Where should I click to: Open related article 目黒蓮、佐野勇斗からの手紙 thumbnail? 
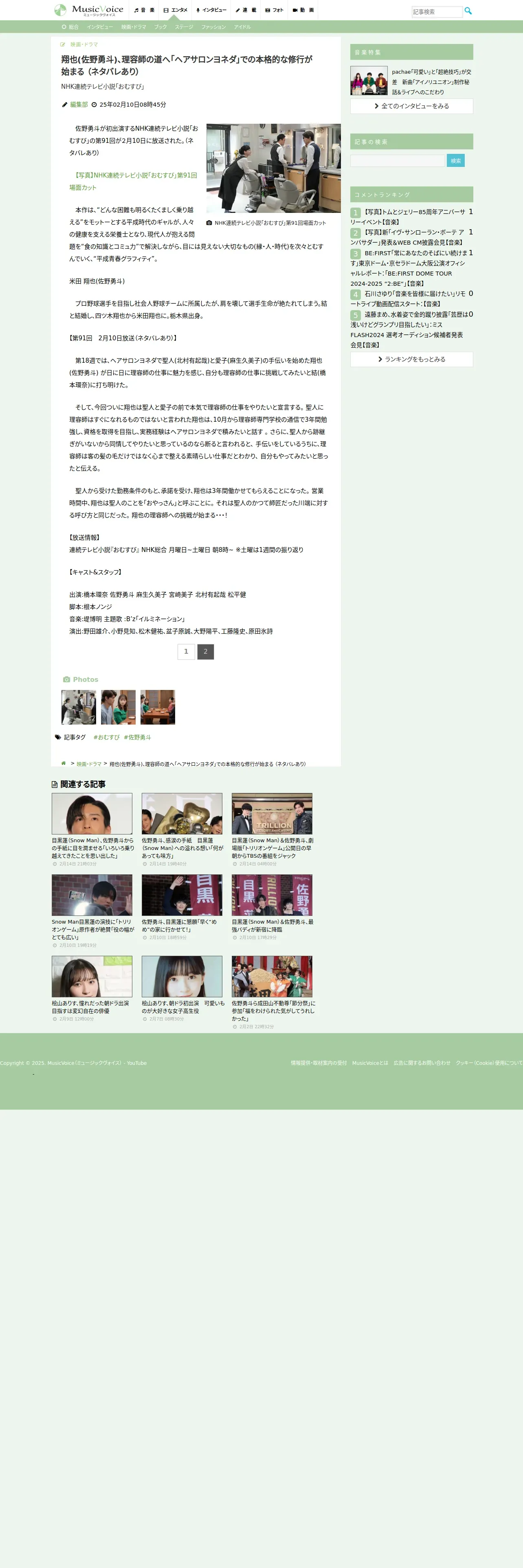tap(92, 814)
